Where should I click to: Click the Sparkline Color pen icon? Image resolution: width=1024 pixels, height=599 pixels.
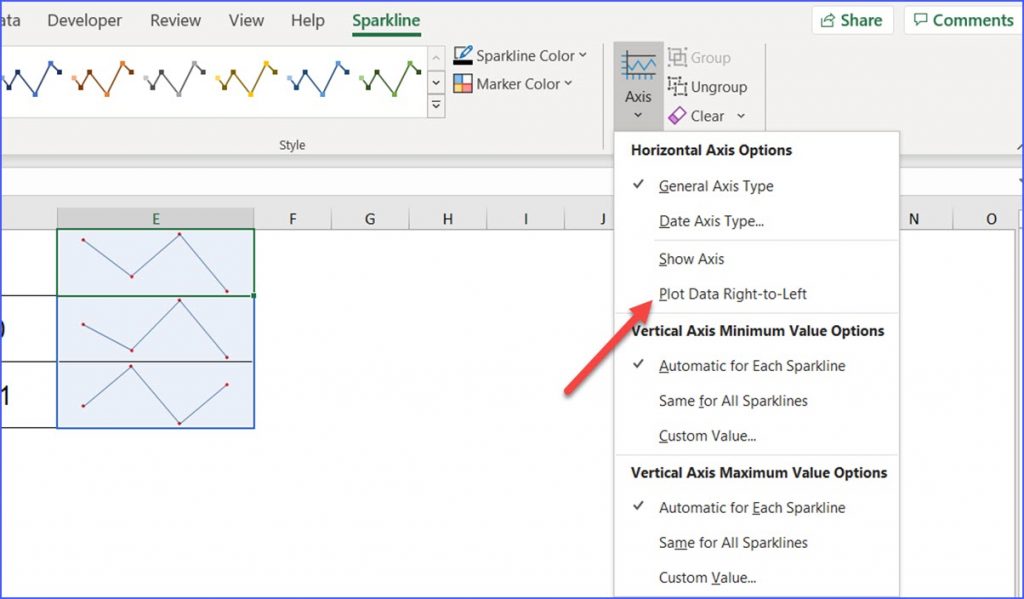coord(463,55)
